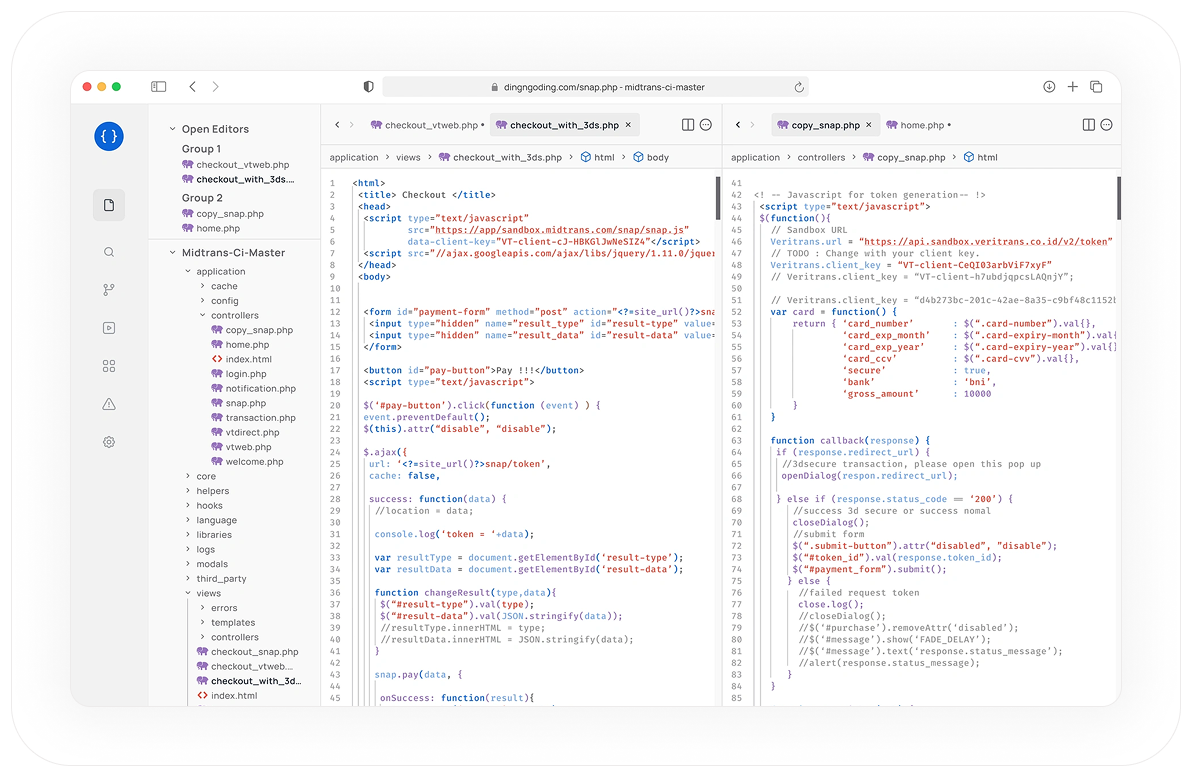This screenshot has height=777, width=1192.
Task: Click body in left editor breadcrumb
Action: coord(651,157)
